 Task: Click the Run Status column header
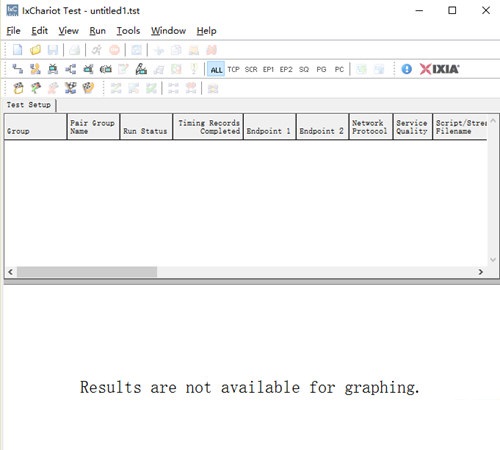[x=146, y=127]
